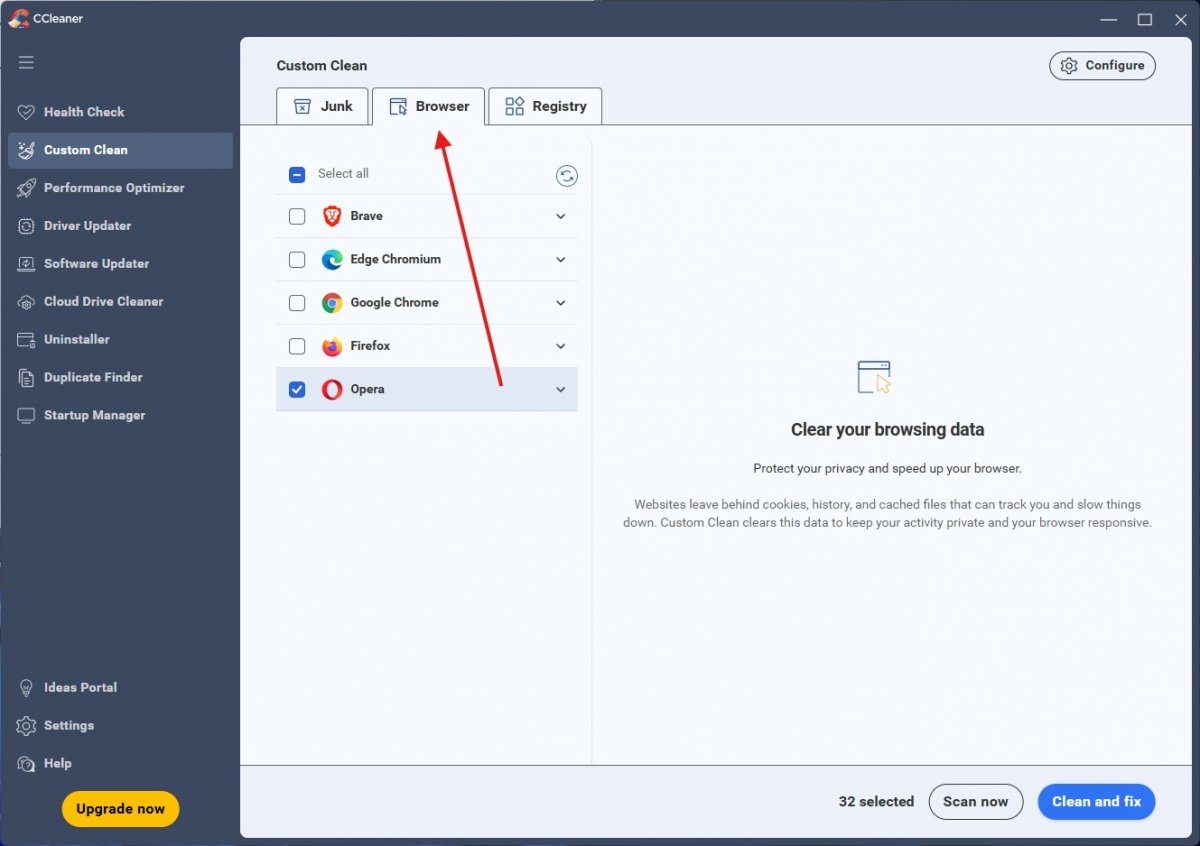This screenshot has width=1200, height=846.
Task: Open Performance Optimizer rocket icon
Action: pos(26,188)
